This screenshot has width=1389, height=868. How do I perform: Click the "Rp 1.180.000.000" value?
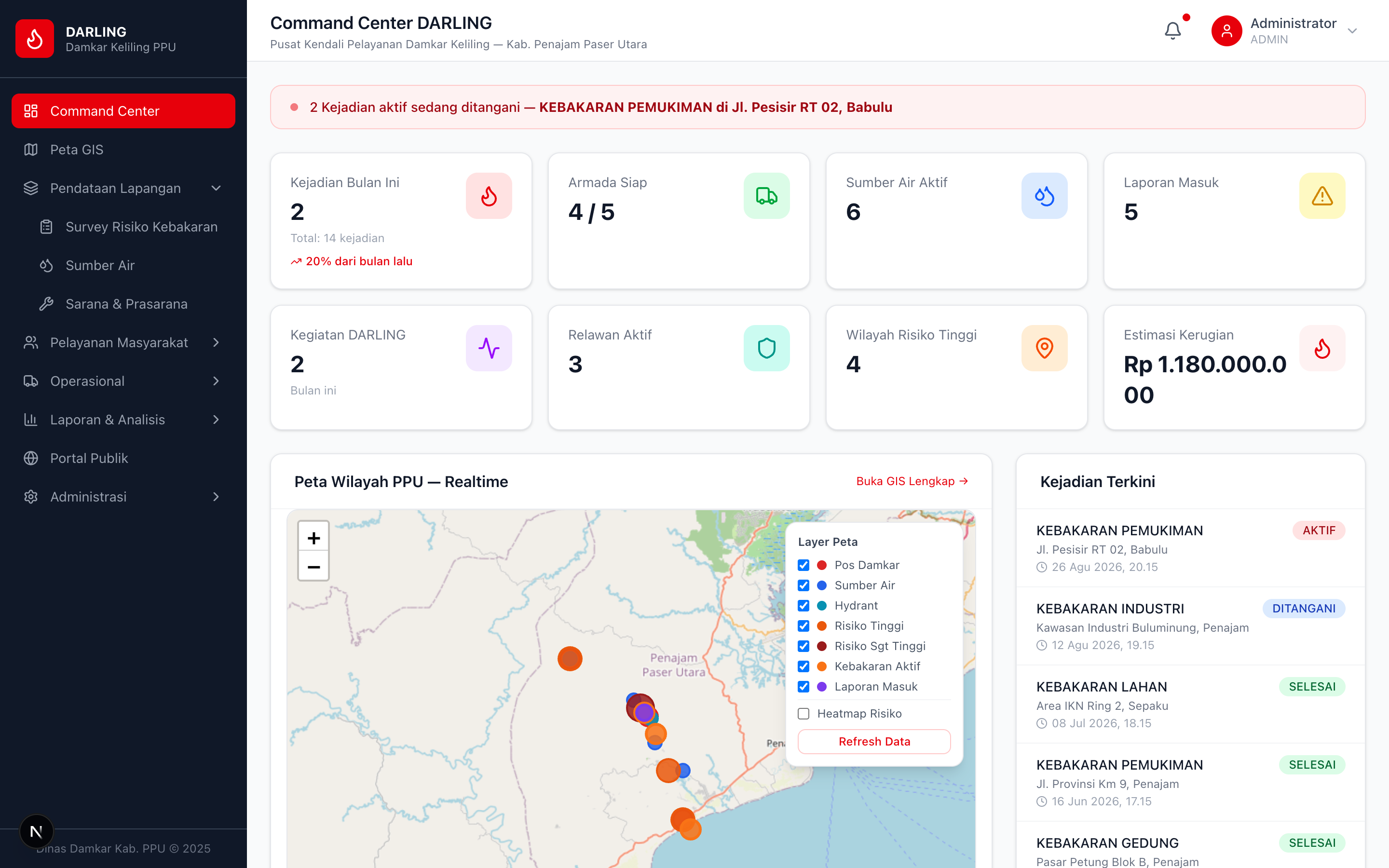pyautogui.click(x=1205, y=380)
